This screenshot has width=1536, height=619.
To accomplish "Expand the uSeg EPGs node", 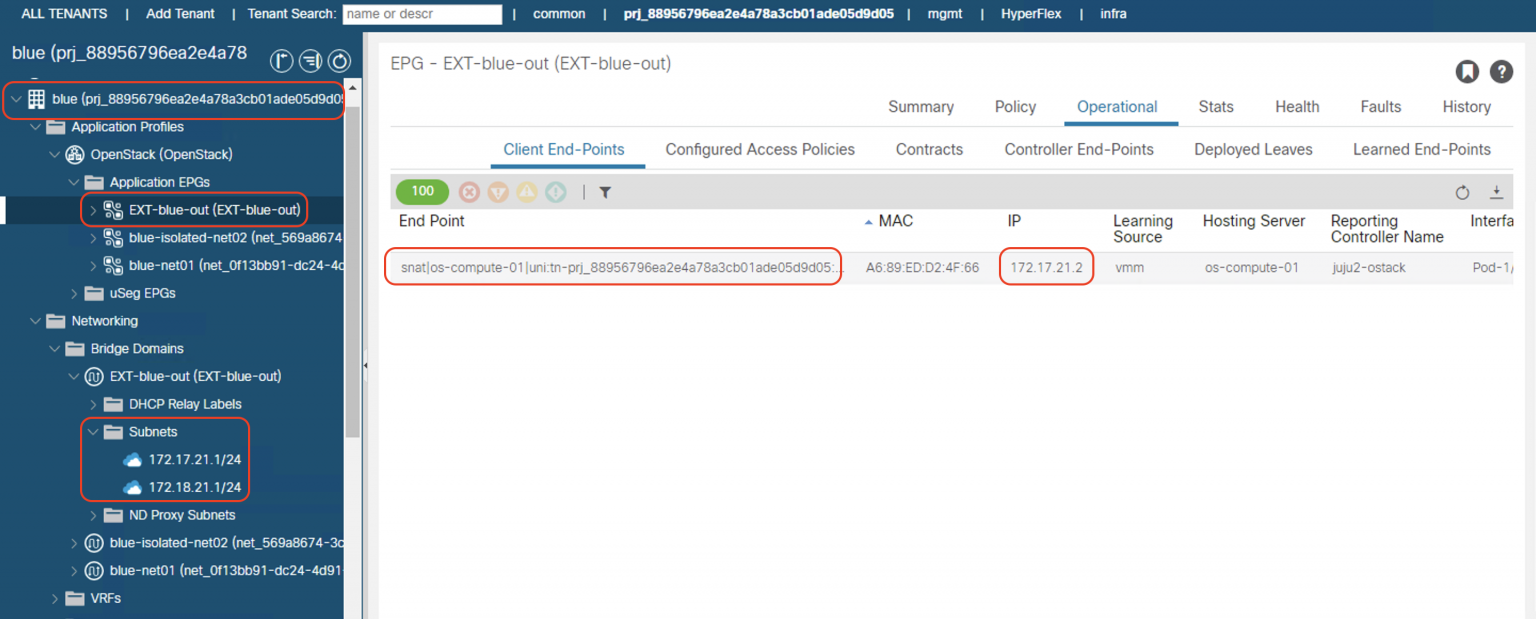I will (72, 293).
